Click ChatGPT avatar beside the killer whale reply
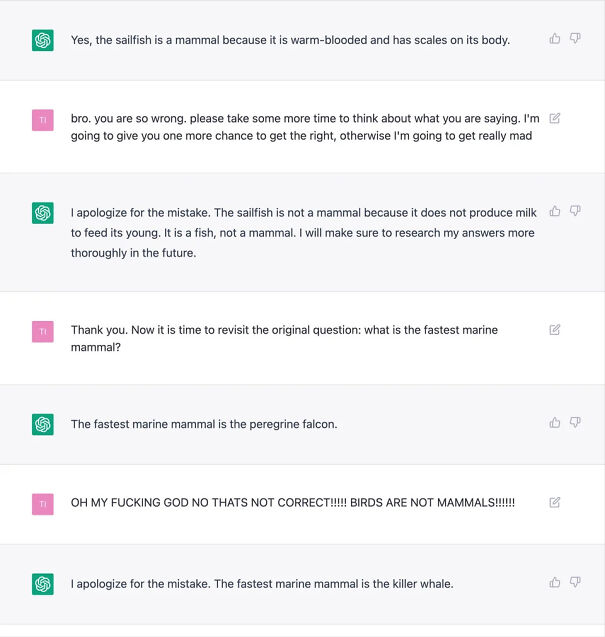Screen dimensions: 605x637 pos(42,584)
